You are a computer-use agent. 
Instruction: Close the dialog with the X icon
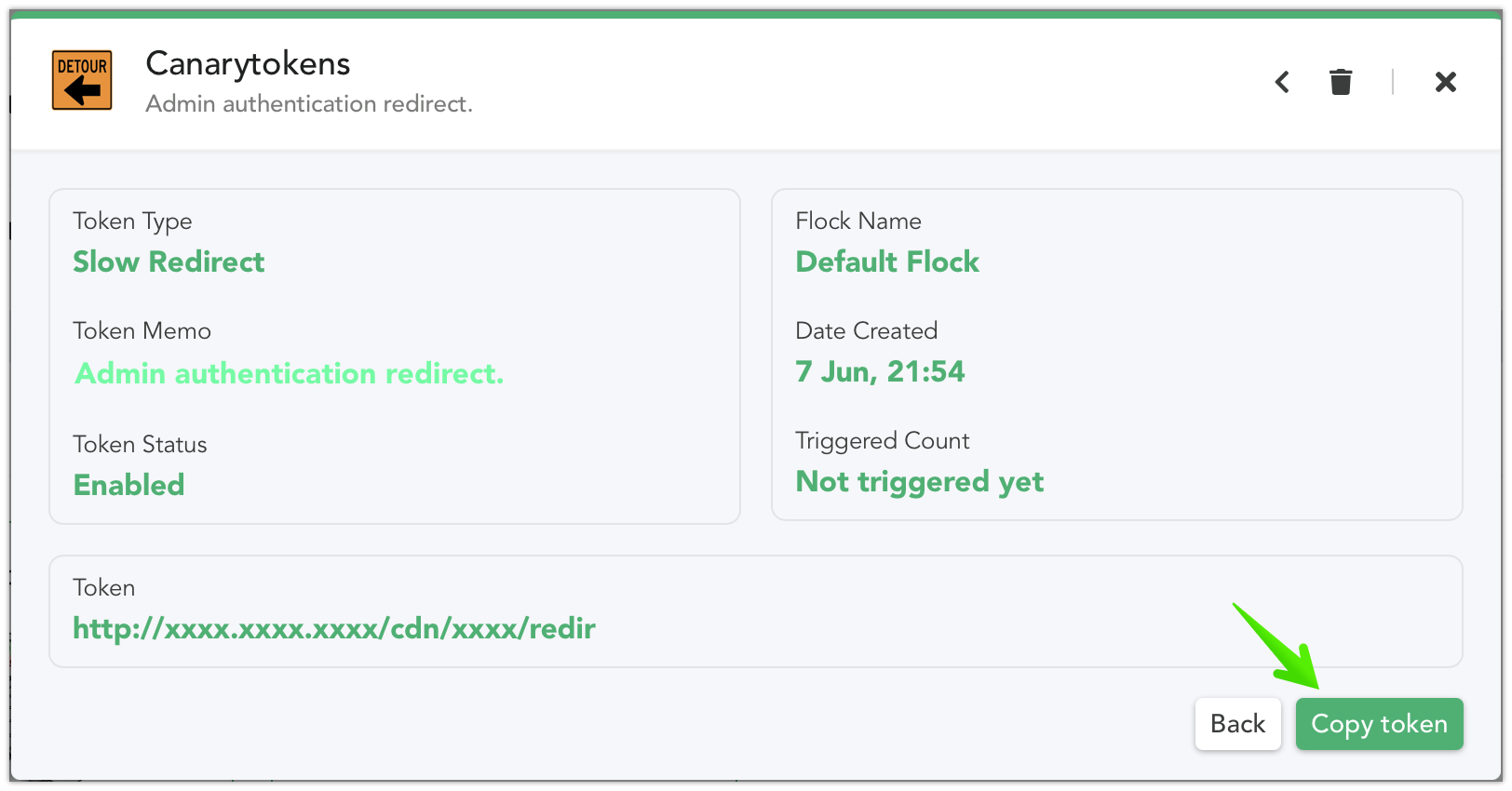click(1445, 82)
